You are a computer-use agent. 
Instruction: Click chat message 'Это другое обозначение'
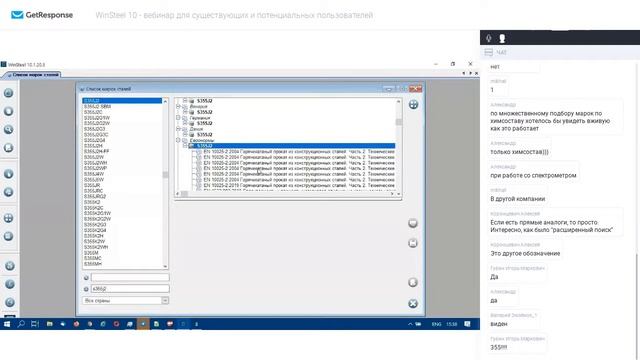pyautogui.click(x=525, y=253)
